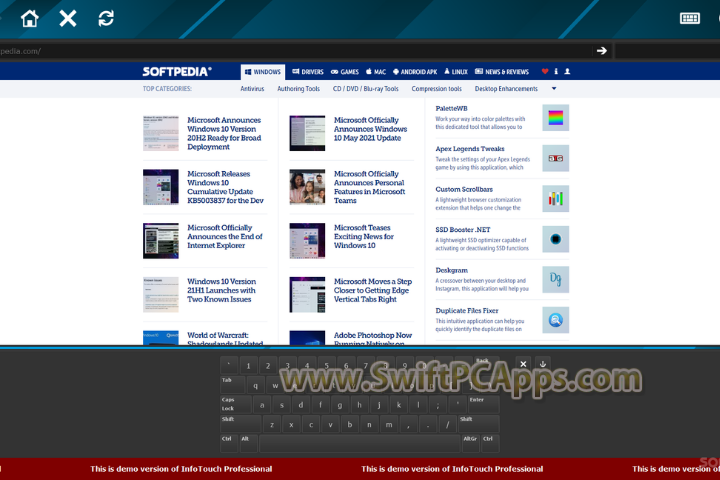
Task: Open the Desktop Enhancements category
Action: click(506, 89)
